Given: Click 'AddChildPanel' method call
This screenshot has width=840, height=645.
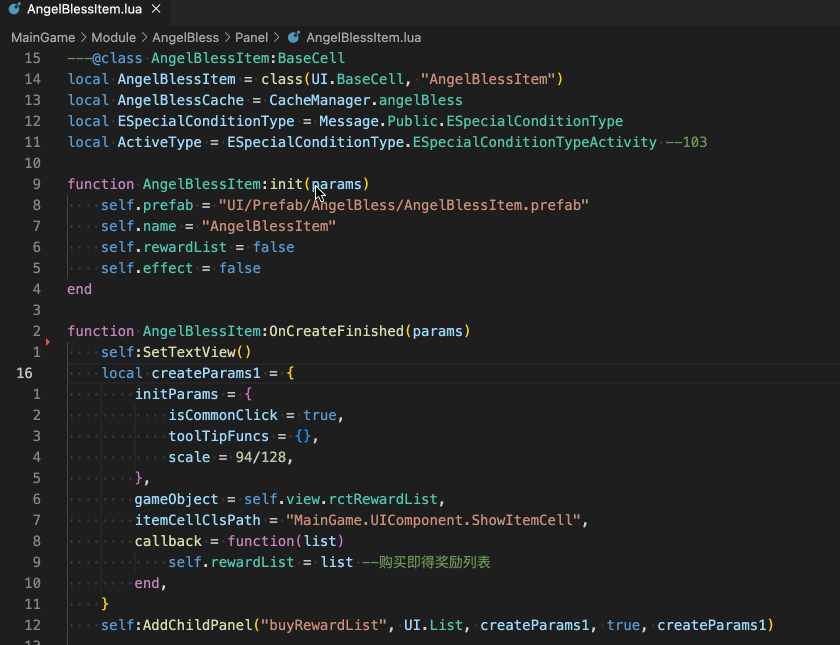Looking at the screenshot, I should click(198, 625).
